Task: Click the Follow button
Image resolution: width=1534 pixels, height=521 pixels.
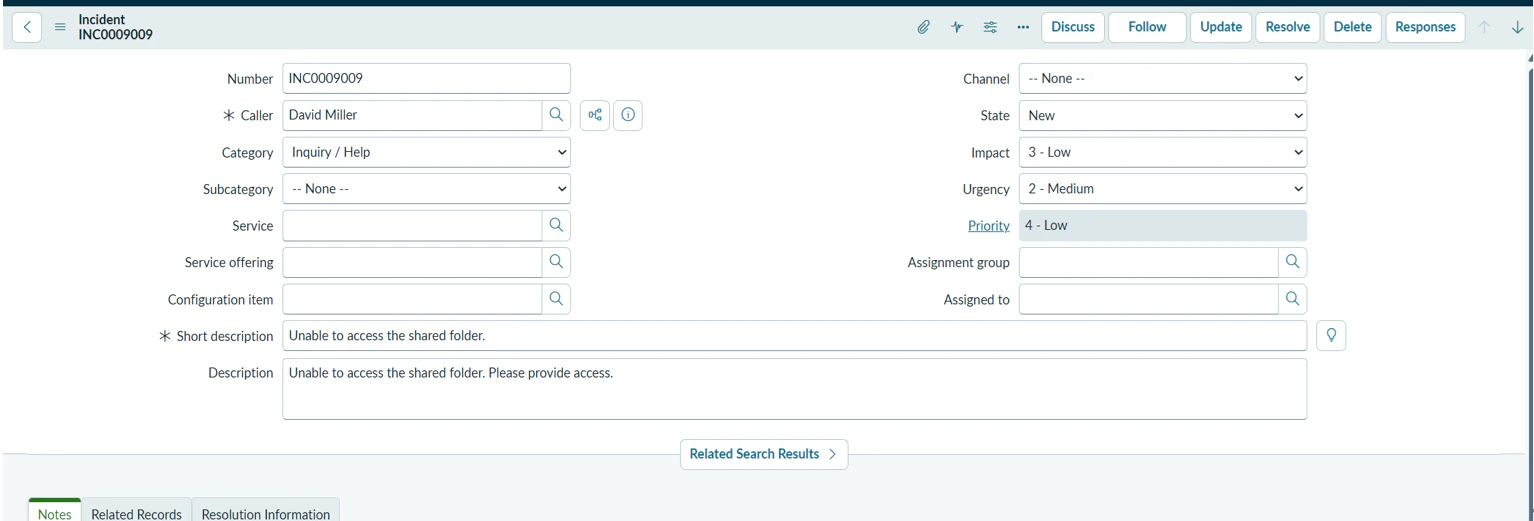Action: click(x=1147, y=27)
